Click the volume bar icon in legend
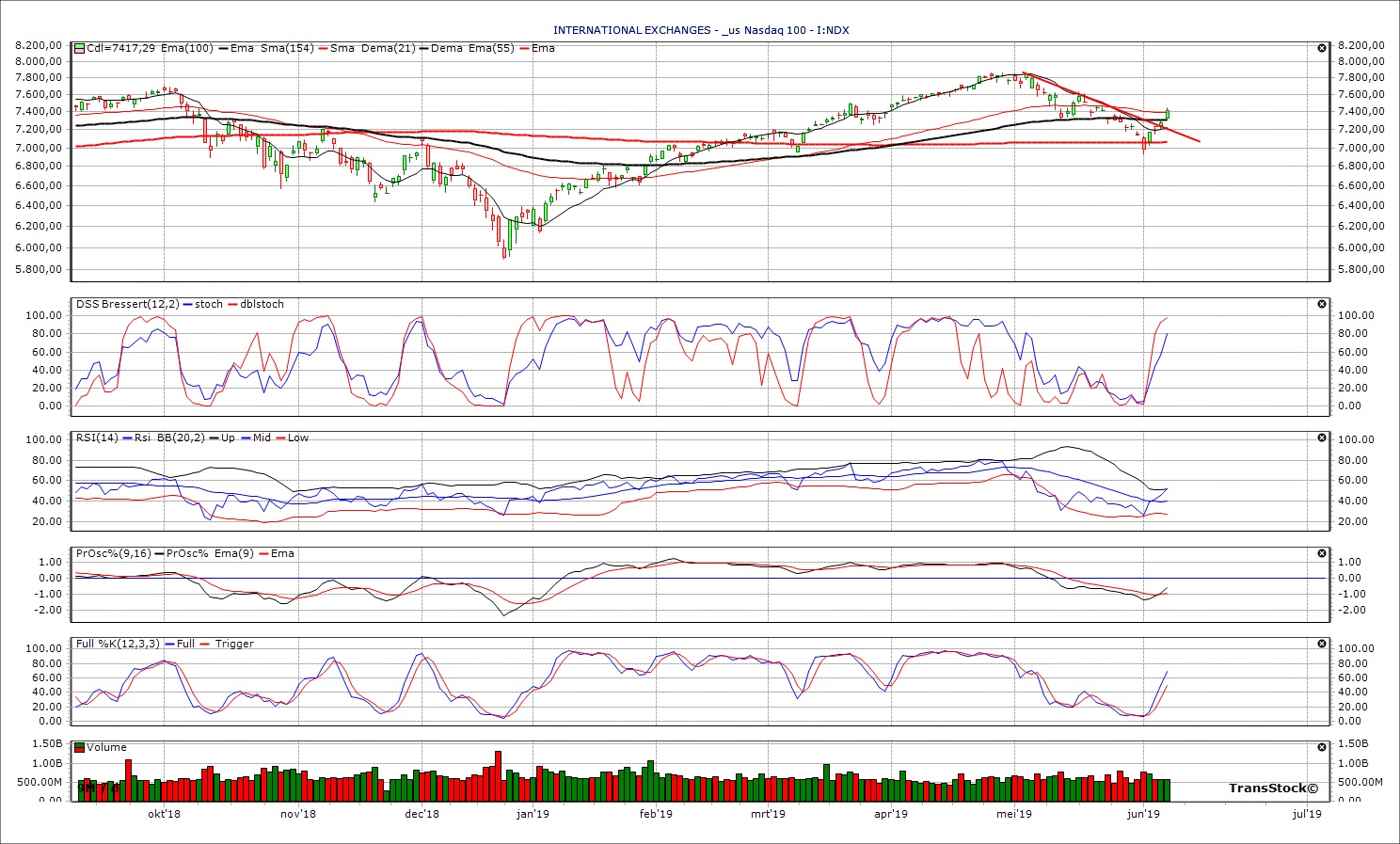 (x=80, y=747)
